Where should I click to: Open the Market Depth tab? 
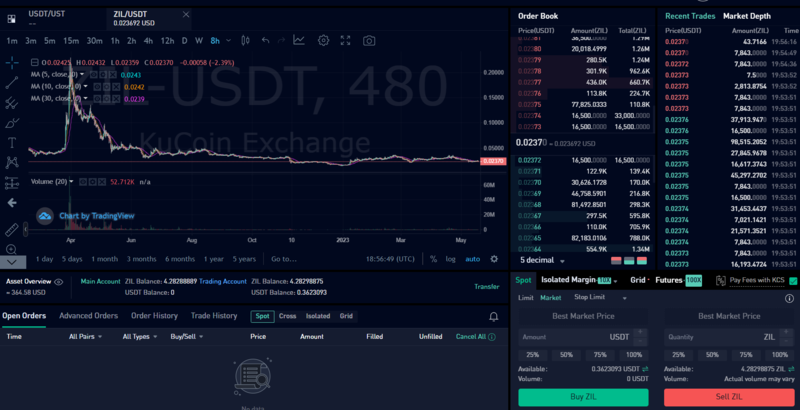(746, 16)
